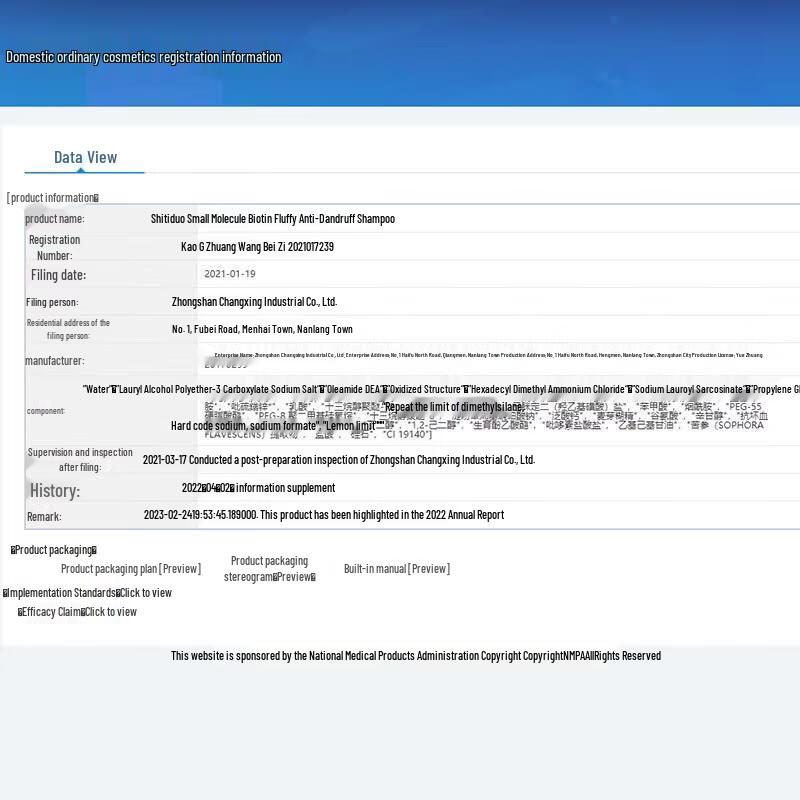Click the filing date value '2021-01-19'

(230, 274)
